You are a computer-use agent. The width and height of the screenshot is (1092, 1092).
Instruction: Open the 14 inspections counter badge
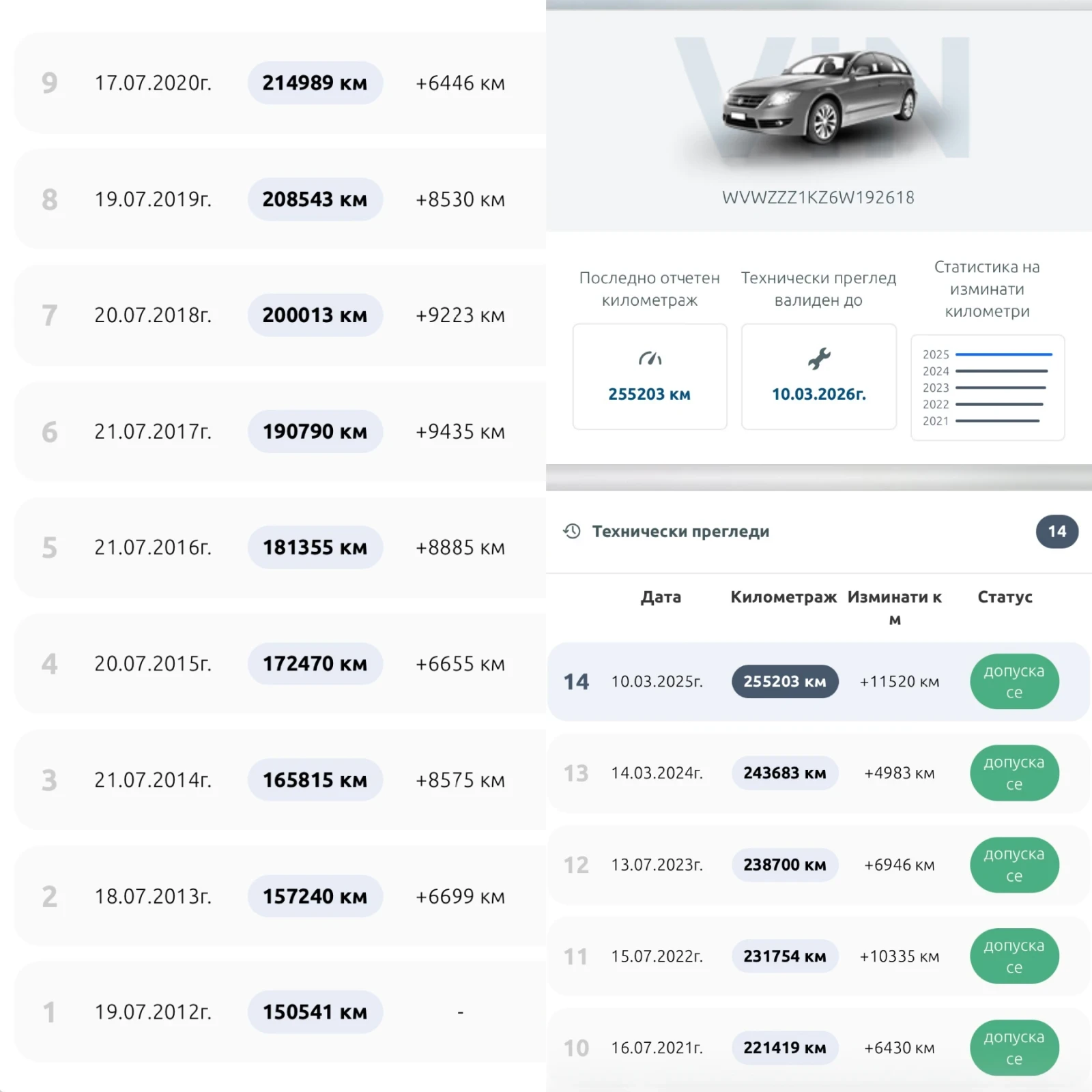tap(1057, 532)
